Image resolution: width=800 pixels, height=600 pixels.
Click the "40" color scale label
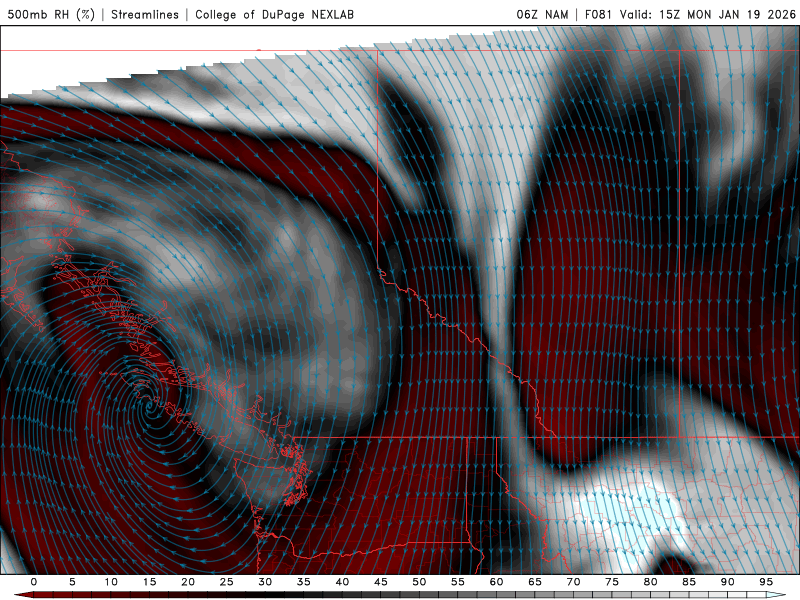coord(342,582)
